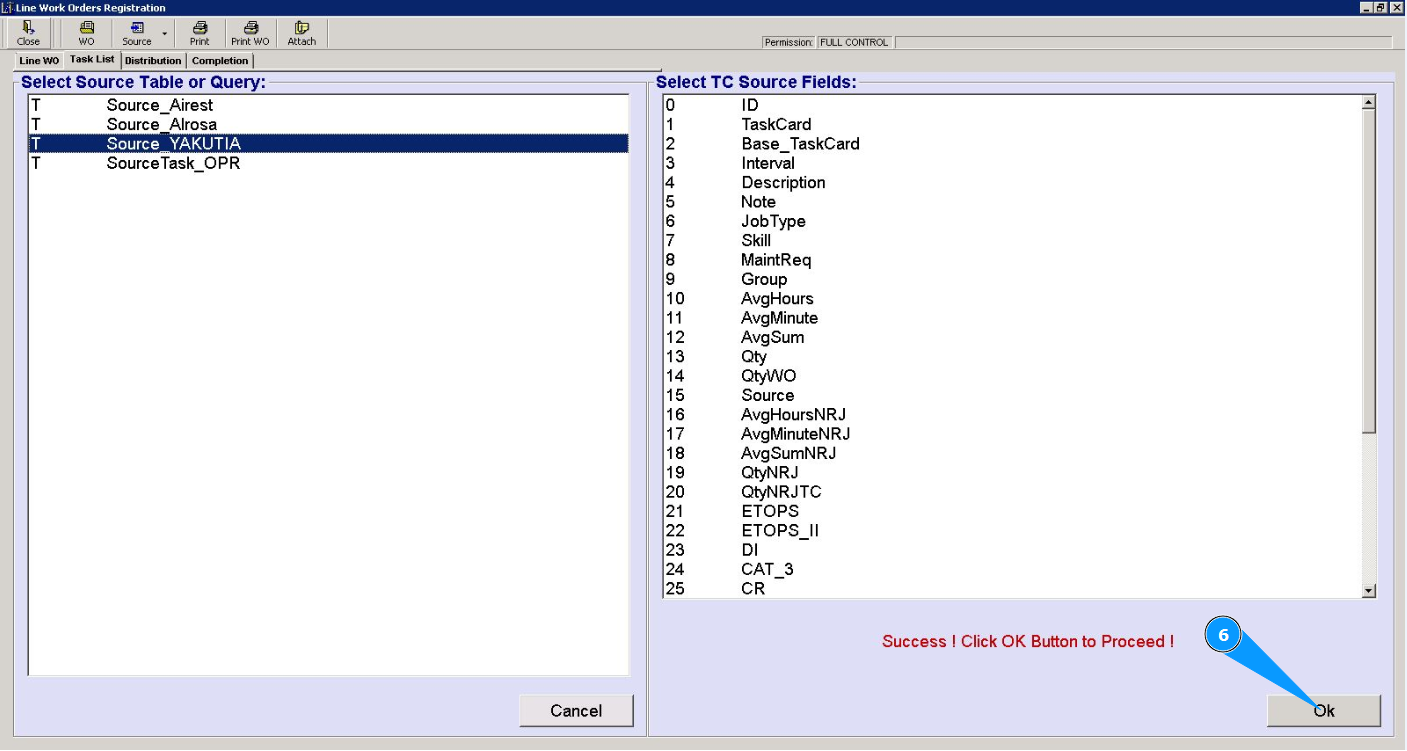Select the AvgSumNRJ source field
The width and height of the screenshot is (1407, 751).
[1011, 453]
